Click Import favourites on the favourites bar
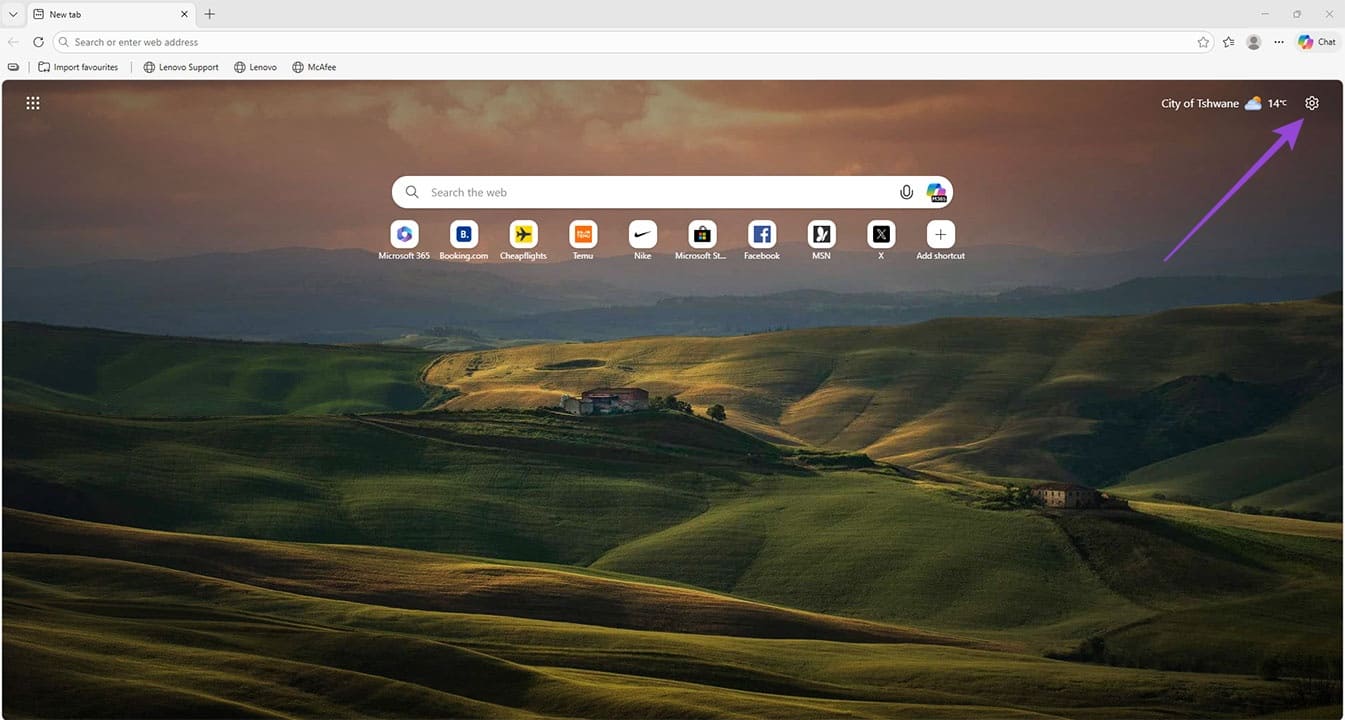This screenshot has width=1345, height=720. tap(78, 66)
